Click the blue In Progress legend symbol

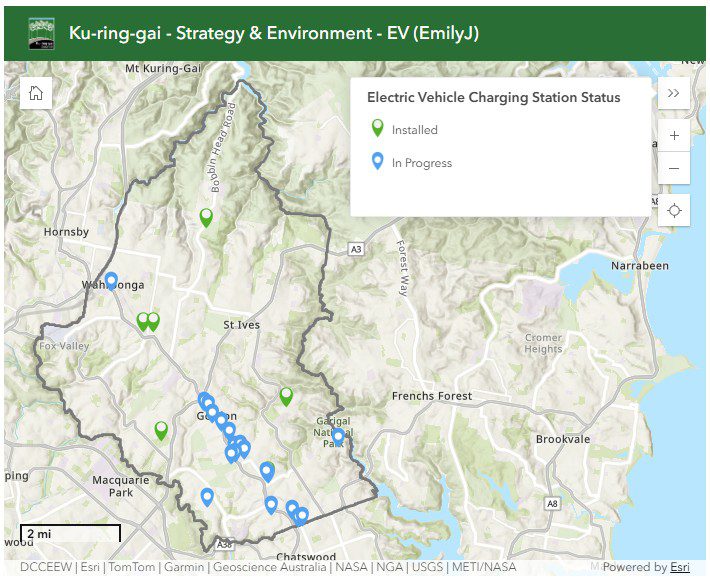377,161
